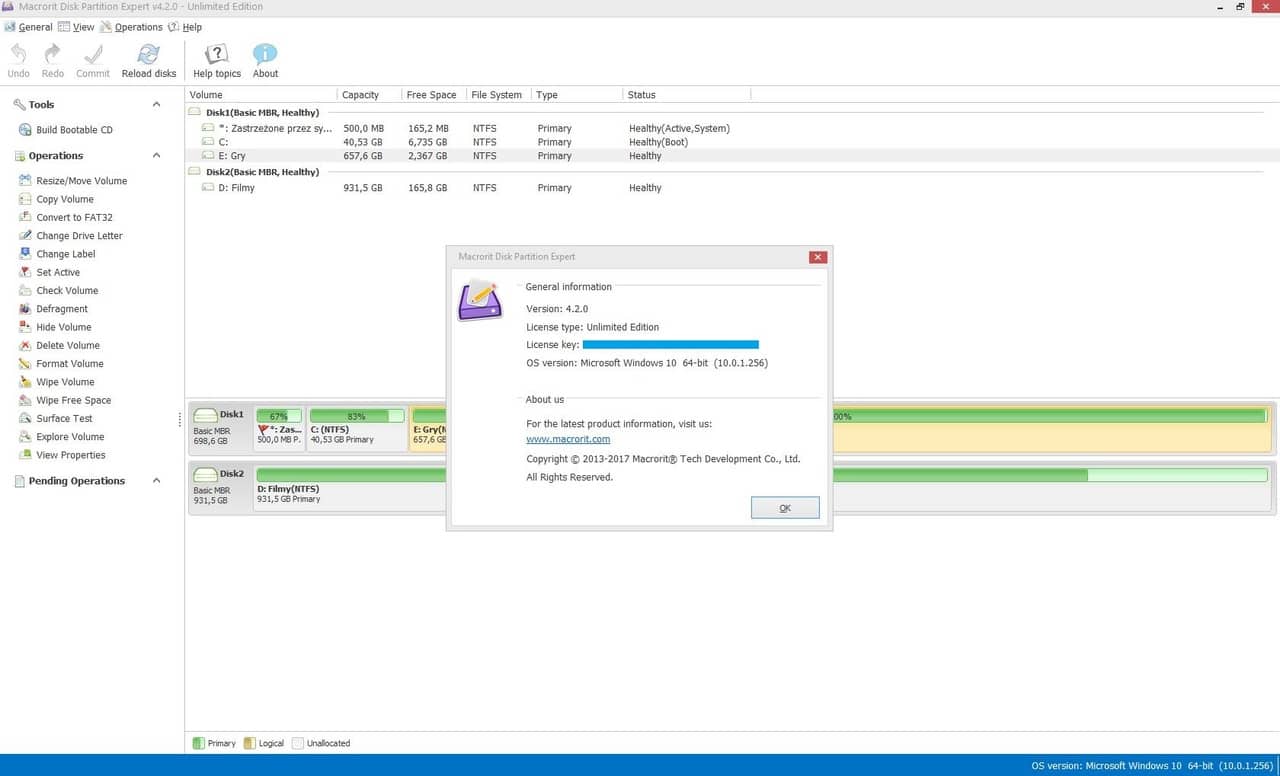Click the Undo toolbar icon
This screenshot has width=1280, height=776.
click(18, 54)
